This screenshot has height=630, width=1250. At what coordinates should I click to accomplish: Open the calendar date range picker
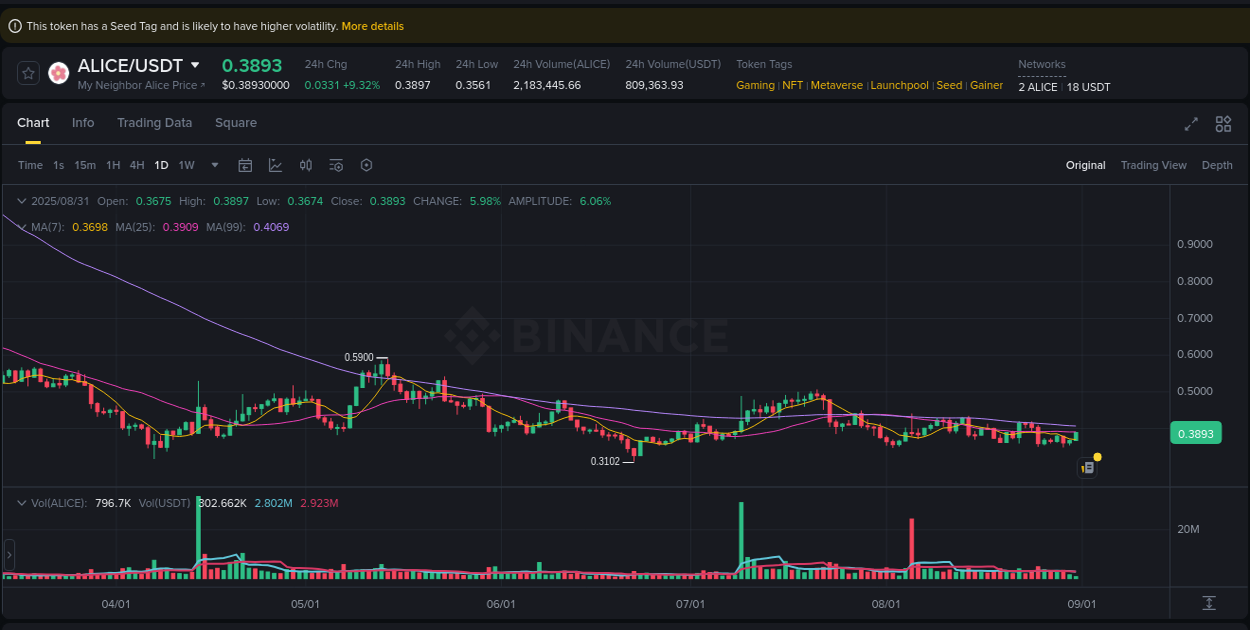click(245, 165)
